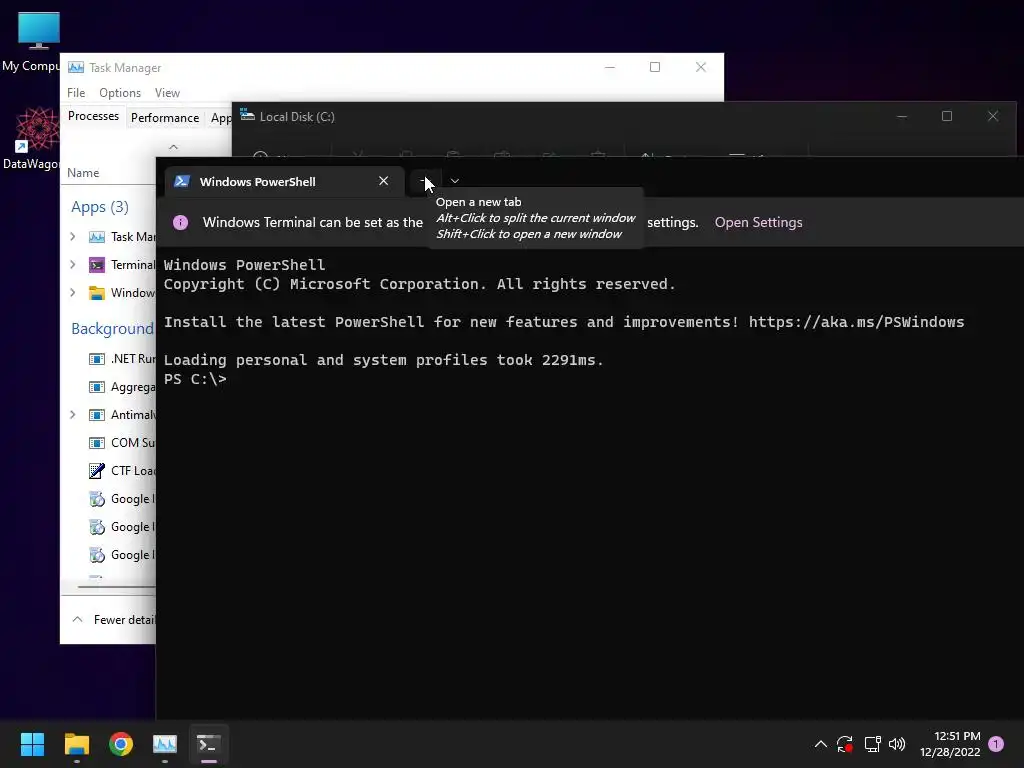
Task: Select the Terminal app icon in process list
Action: tap(97, 264)
